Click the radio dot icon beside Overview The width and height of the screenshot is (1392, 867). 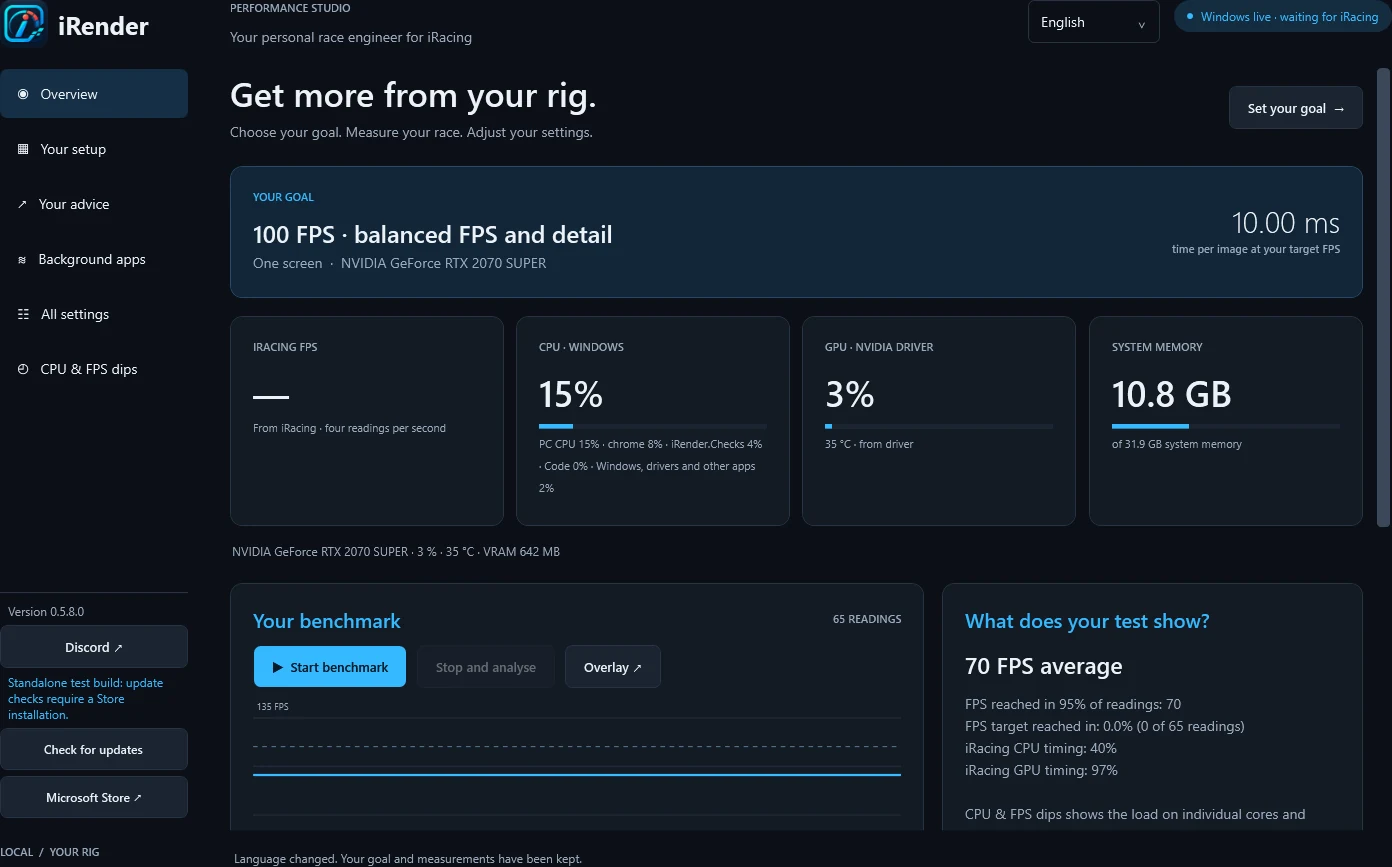click(x=23, y=94)
